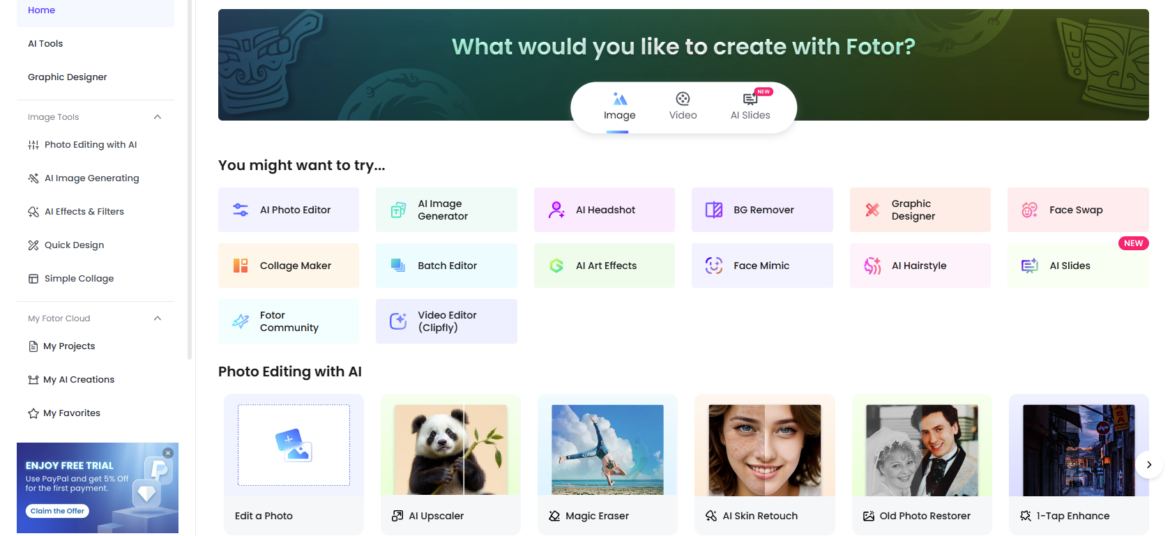
Task: Open the Batch Editor tile label
Action: pyautogui.click(x=447, y=266)
